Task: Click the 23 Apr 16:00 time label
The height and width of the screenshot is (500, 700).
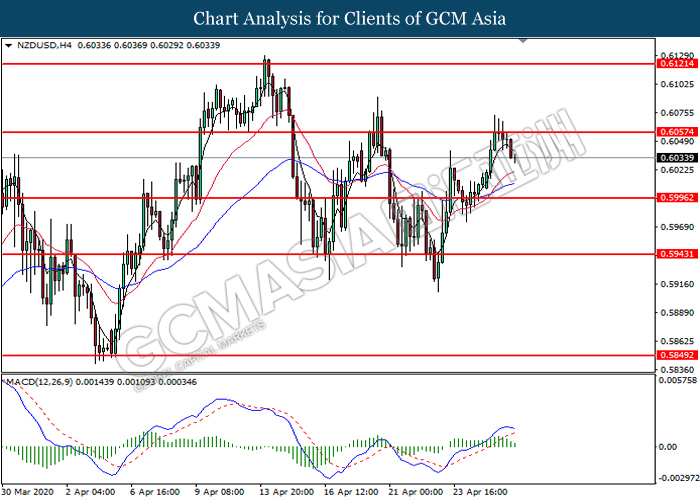Action: pyautogui.click(x=479, y=492)
